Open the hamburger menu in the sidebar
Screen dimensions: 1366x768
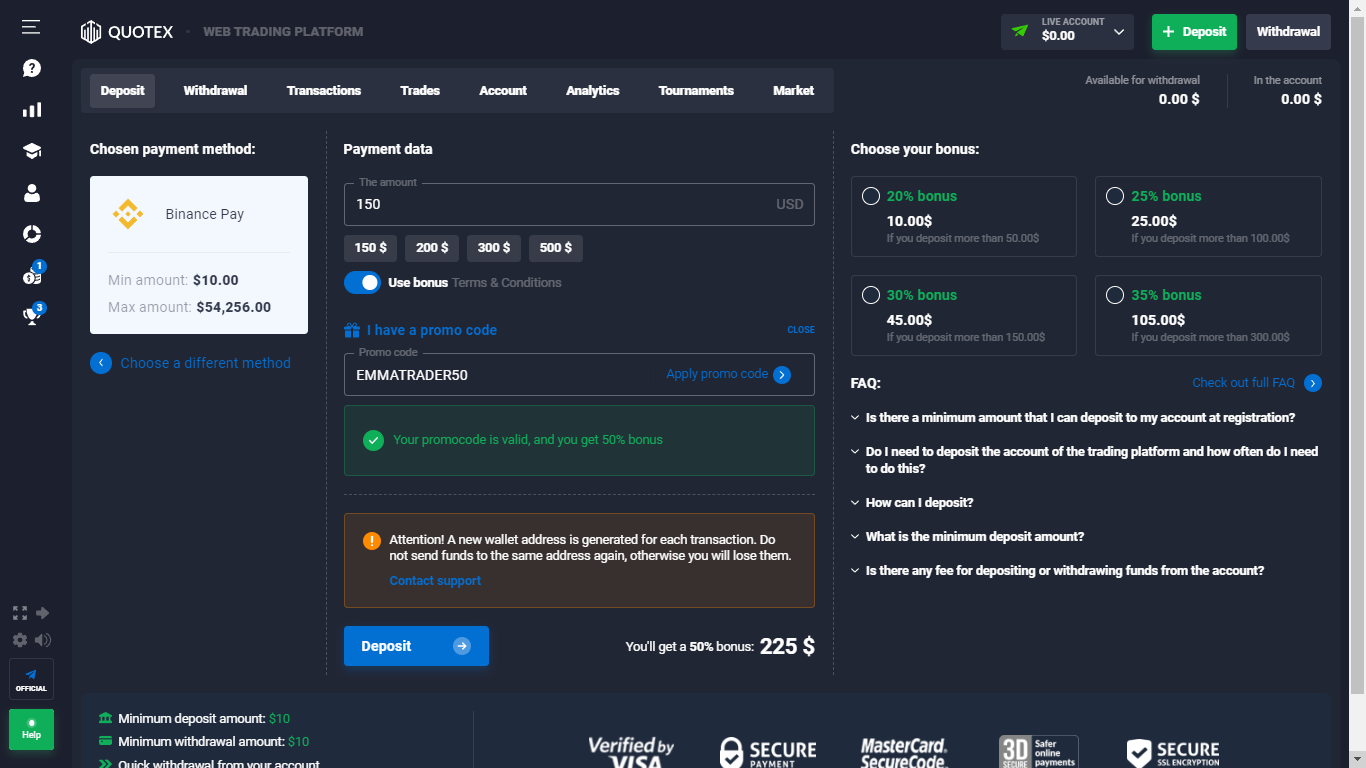click(31, 27)
